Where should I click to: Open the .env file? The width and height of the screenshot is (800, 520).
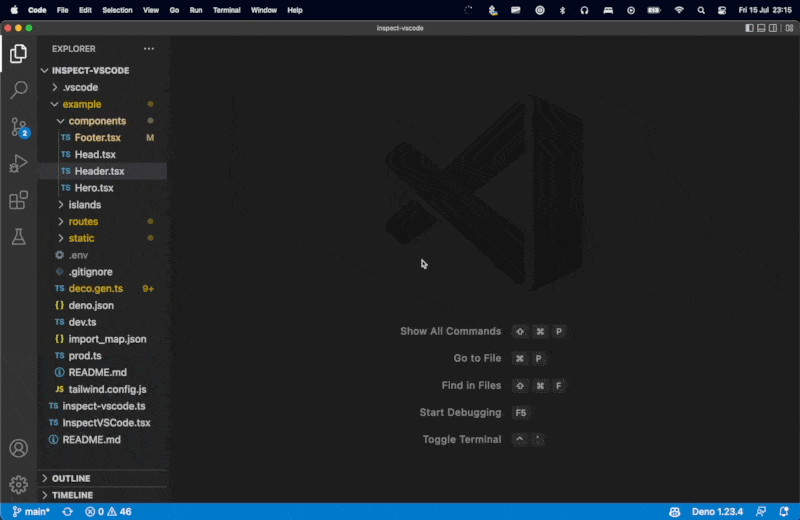click(103, 255)
